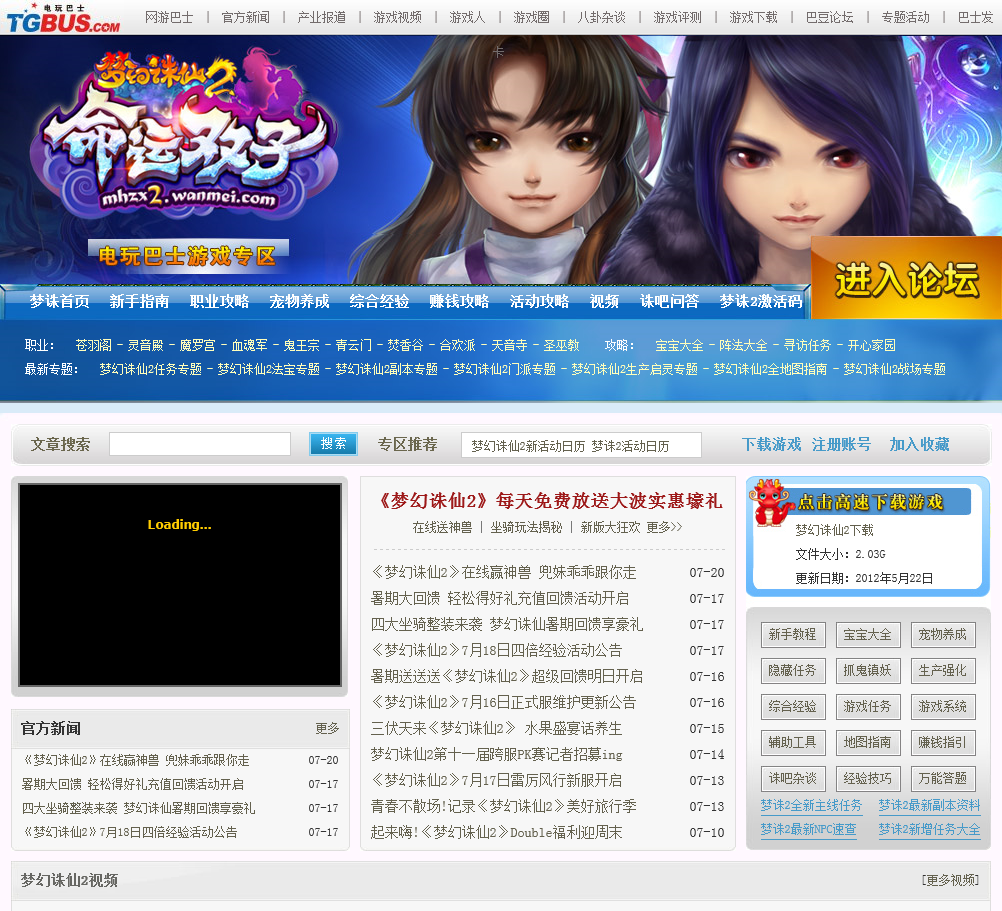Click the 地图指南 button
The image size is (1002, 911).
coord(867,742)
